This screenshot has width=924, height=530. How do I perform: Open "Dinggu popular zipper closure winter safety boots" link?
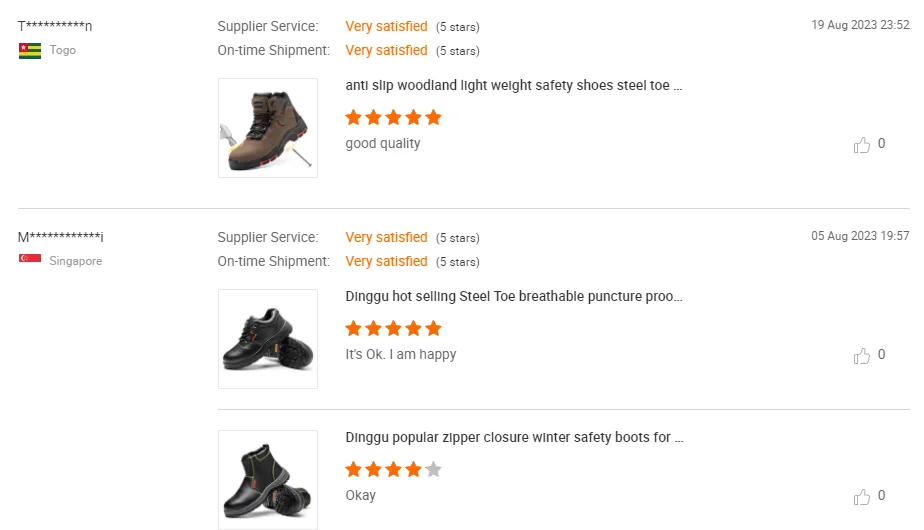[514, 438]
